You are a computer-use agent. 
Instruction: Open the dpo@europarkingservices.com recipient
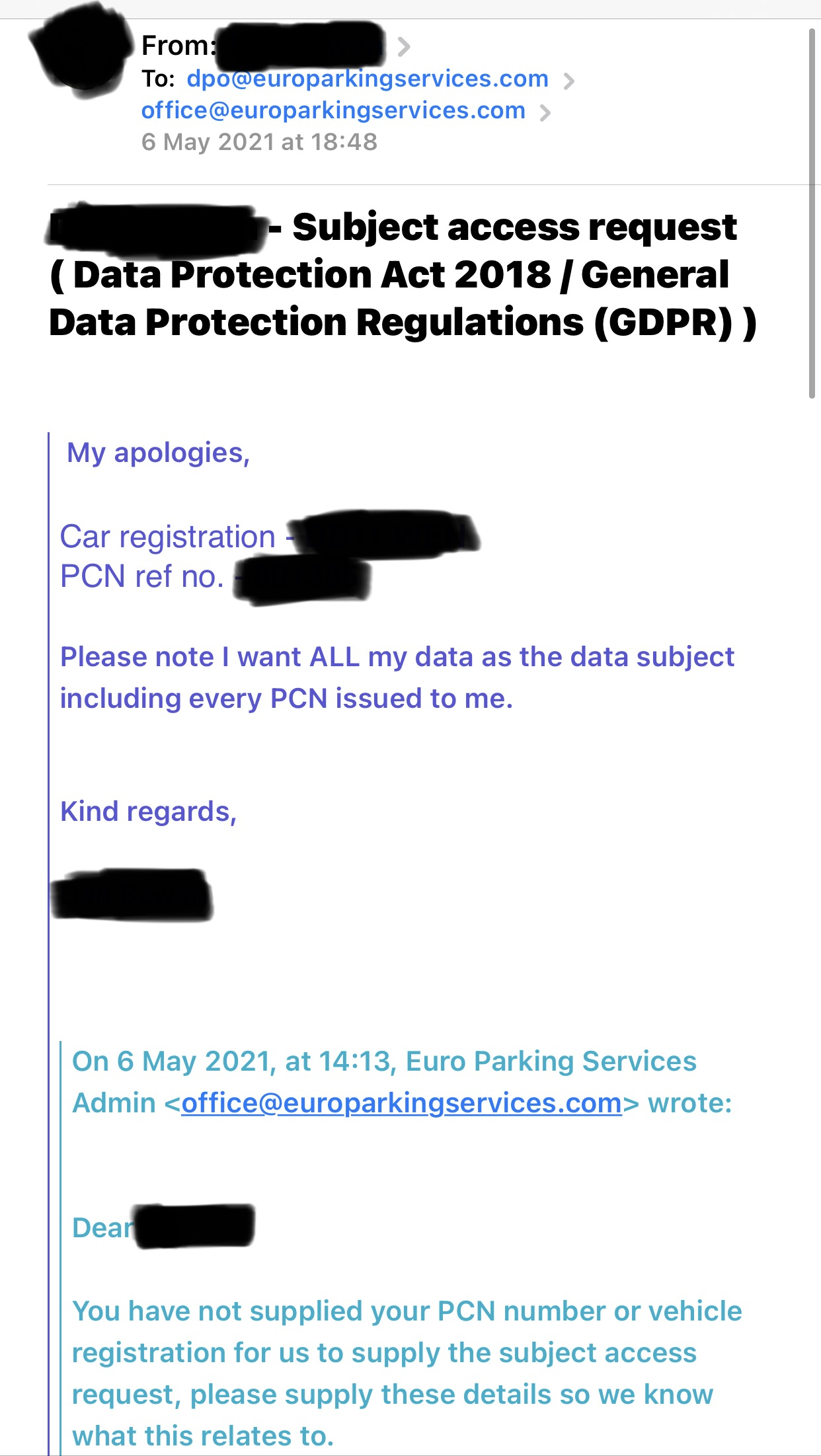coord(368,79)
